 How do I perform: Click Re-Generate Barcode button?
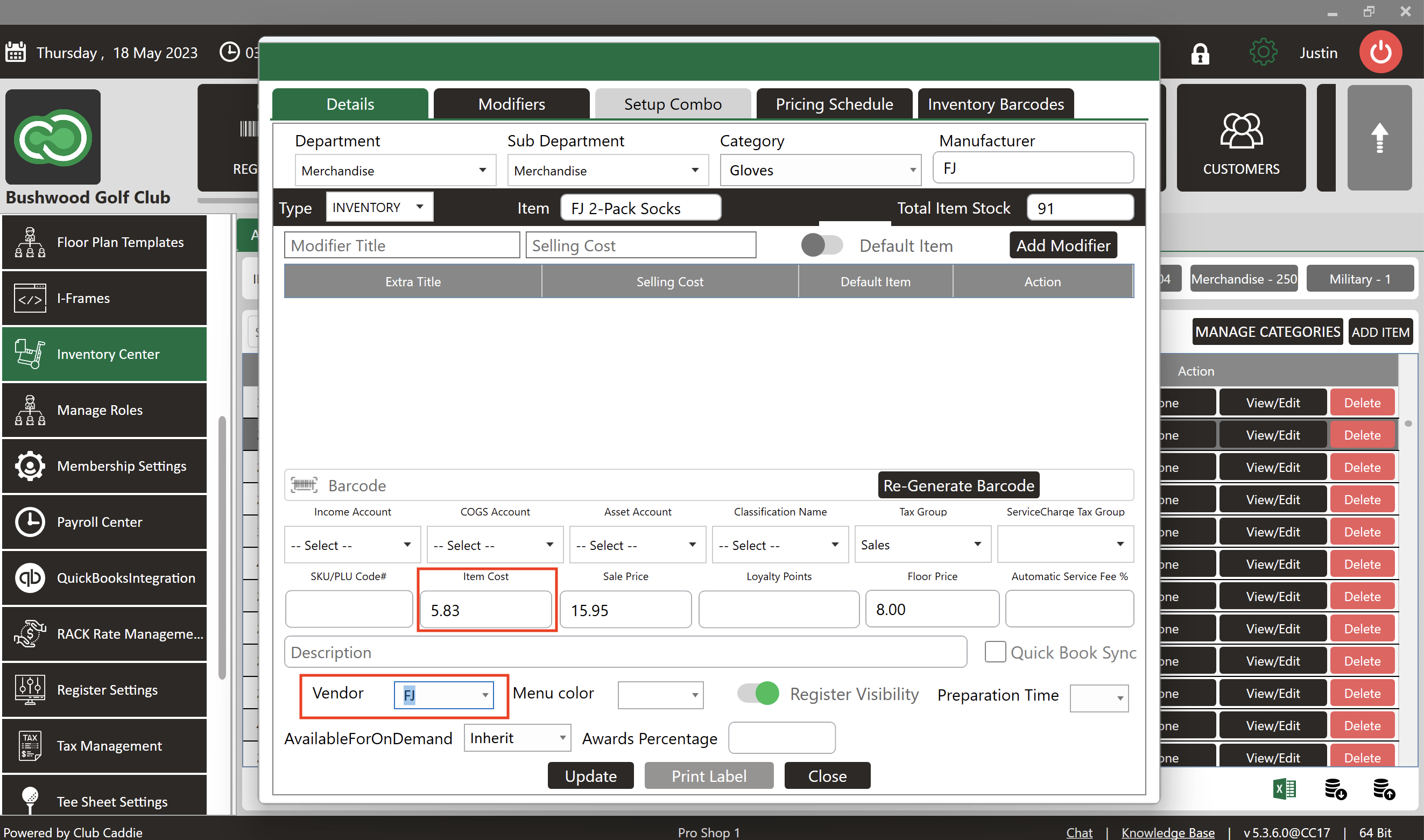(x=958, y=485)
